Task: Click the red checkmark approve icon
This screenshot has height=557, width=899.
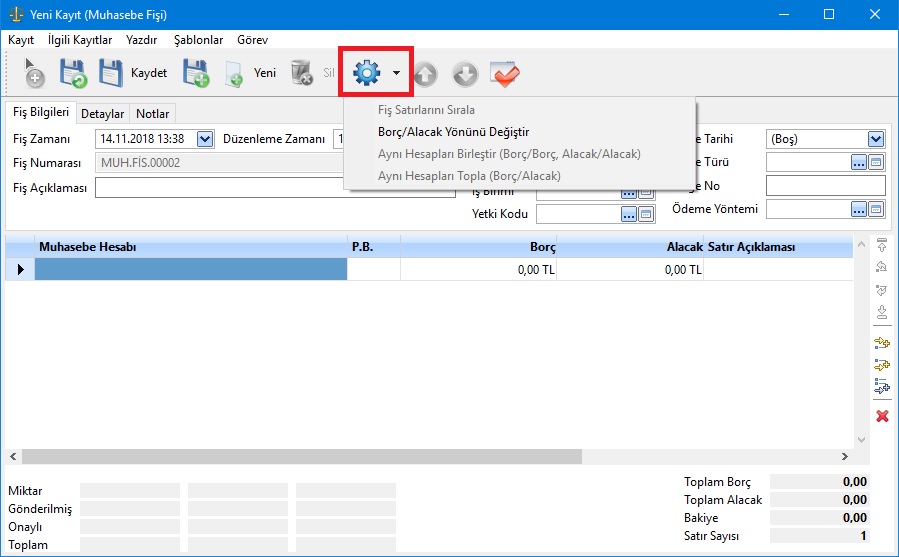Action: [504, 73]
